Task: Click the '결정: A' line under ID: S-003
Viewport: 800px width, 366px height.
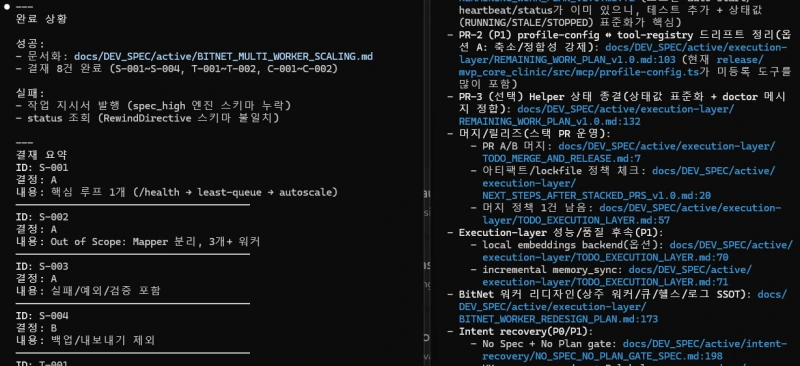Action: 36,278
